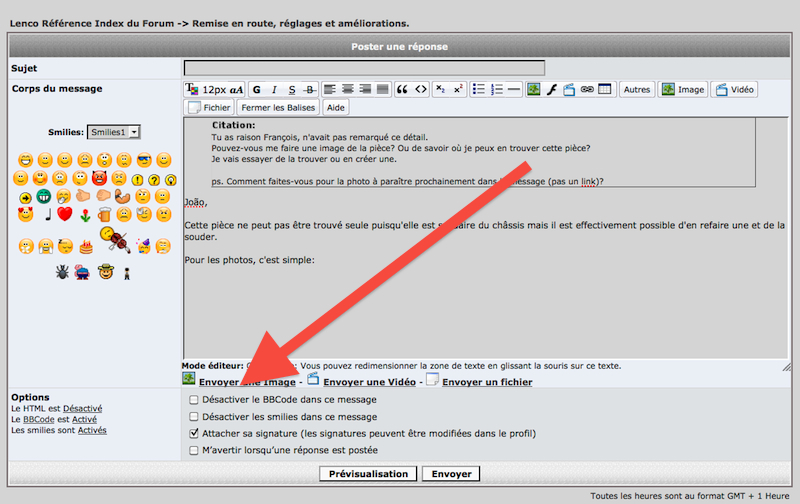Insert a numbered list
Viewport: 800px width, 504px height.
496,89
